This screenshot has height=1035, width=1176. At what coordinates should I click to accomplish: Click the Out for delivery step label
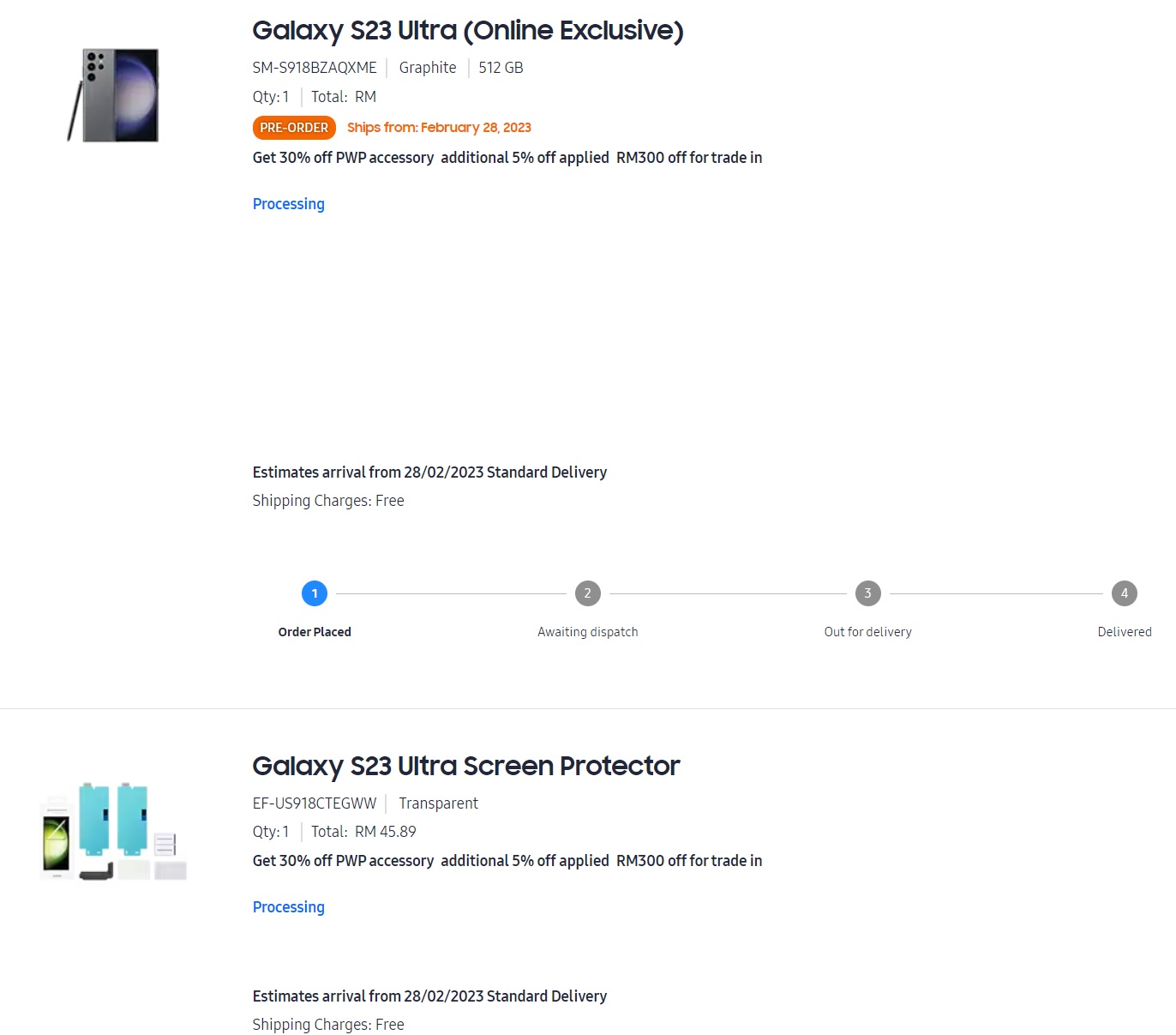click(x=868, y=632)
